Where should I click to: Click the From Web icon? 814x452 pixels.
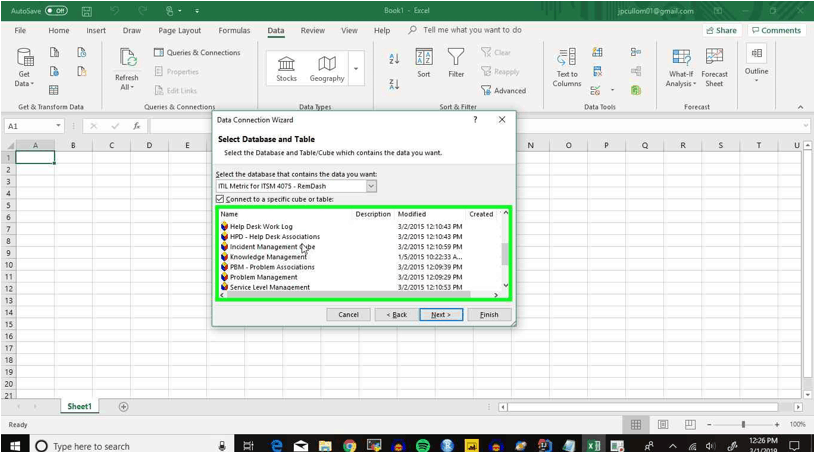[x=55, y=71]
